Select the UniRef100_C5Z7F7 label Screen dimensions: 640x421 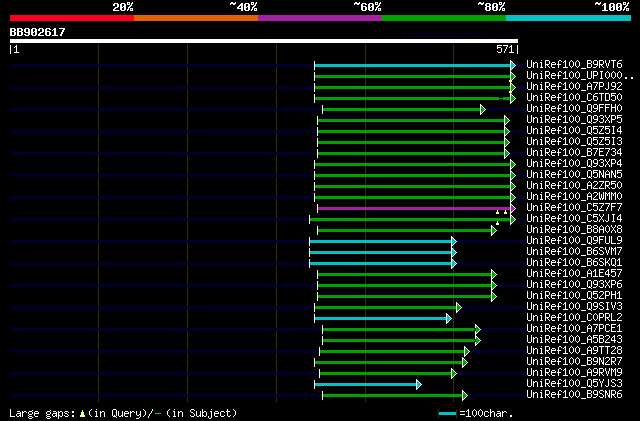[574, 208]
